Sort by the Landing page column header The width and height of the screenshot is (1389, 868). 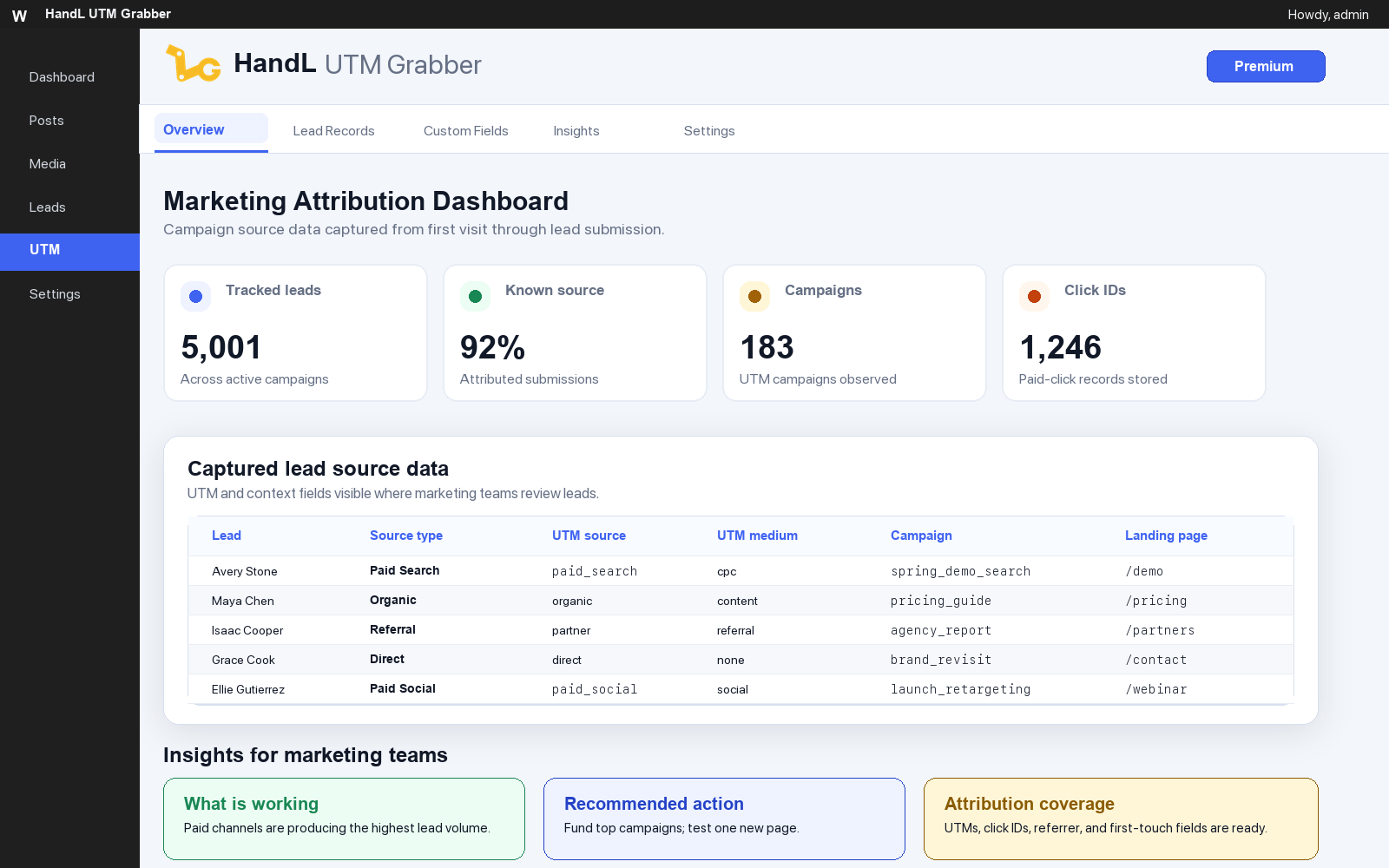click(x=1166, y=536)
